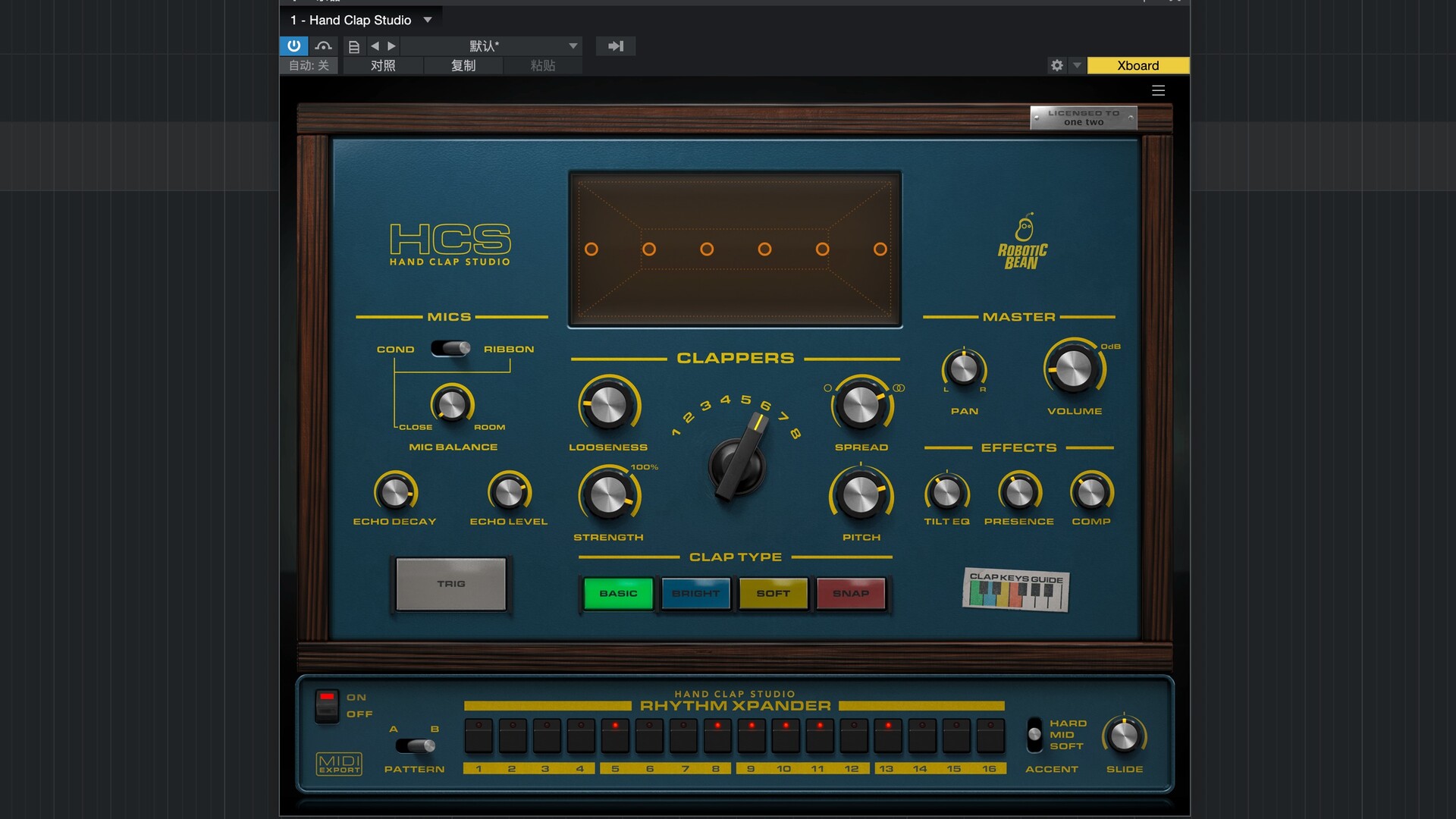This screenshot has height=819, width=1456.
Task: Click the Tilt EQ knob
Action: 946,493
